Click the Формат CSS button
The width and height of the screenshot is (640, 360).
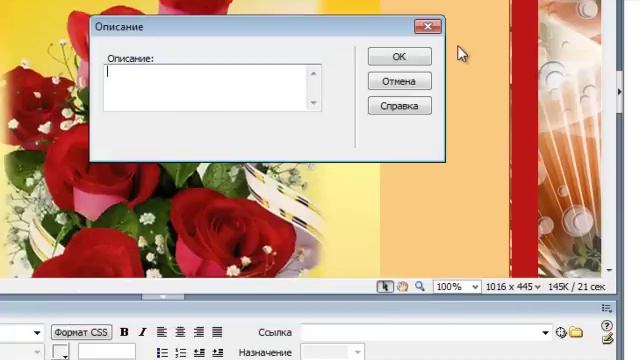81,332
